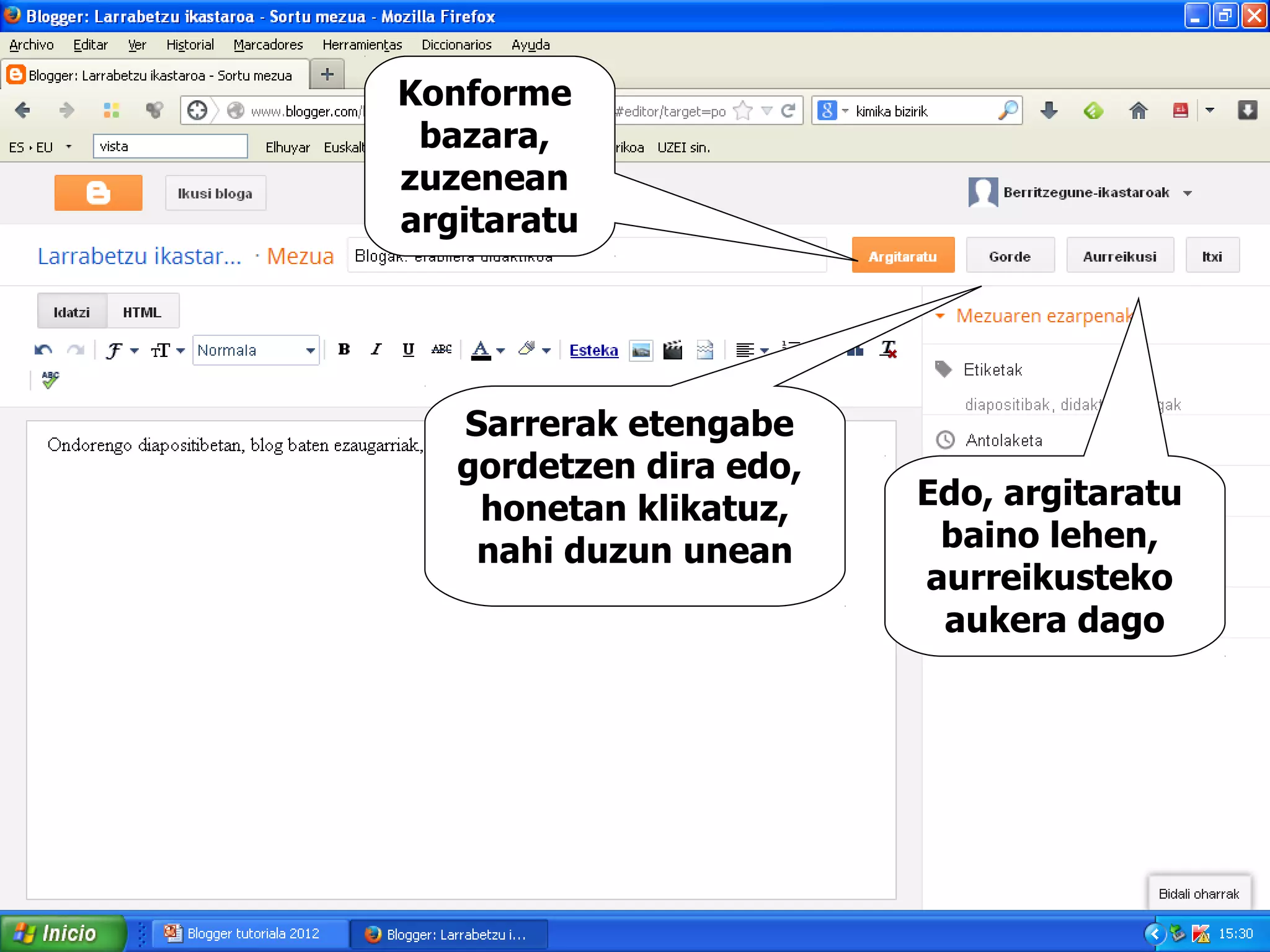Toggle italic formatting
1270x952 pixels.
click(x=376, y=350)
